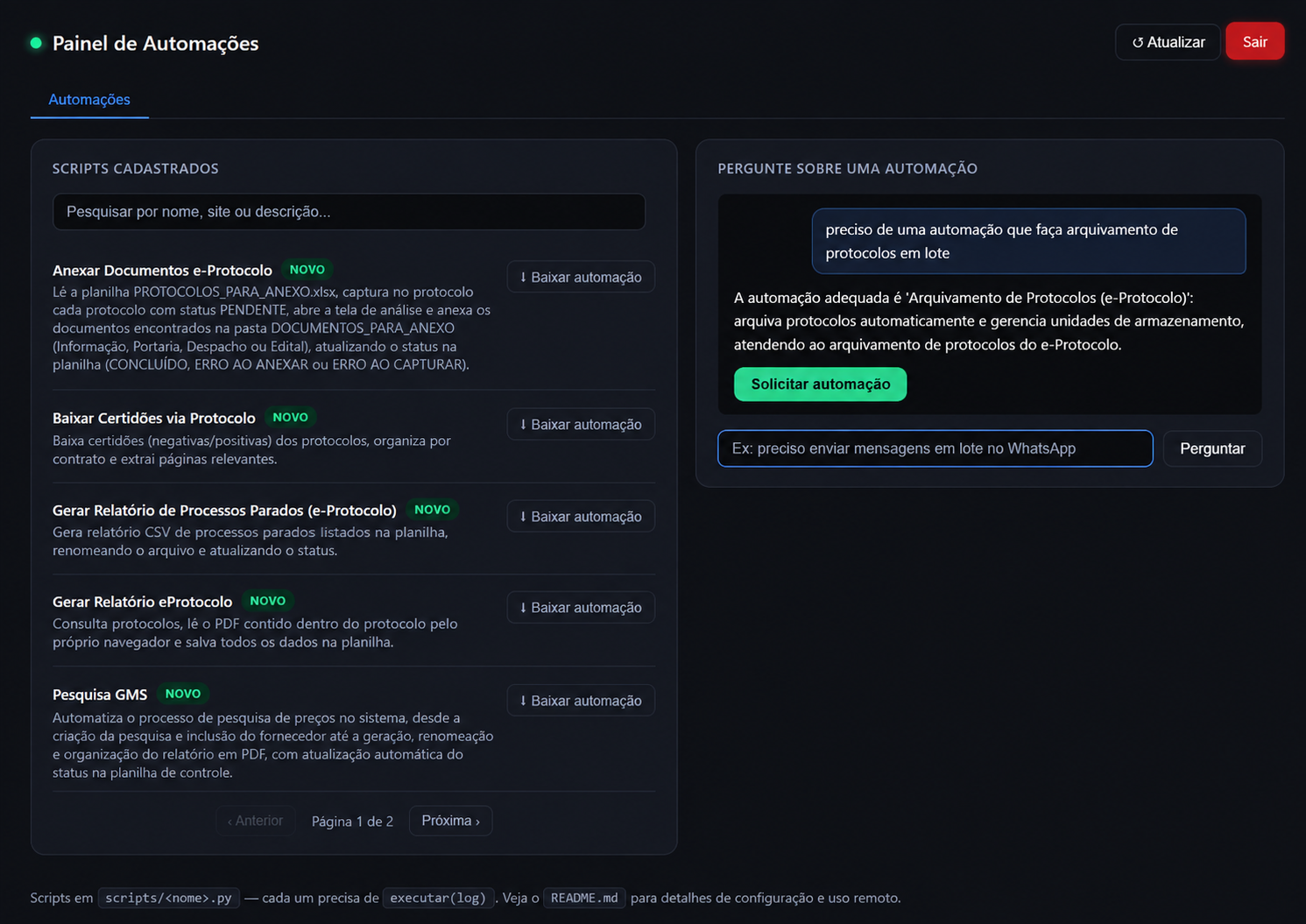Download Anexar Documentos e-Protocolo automation
The image size is (1306, 924).
coord(581,277)
